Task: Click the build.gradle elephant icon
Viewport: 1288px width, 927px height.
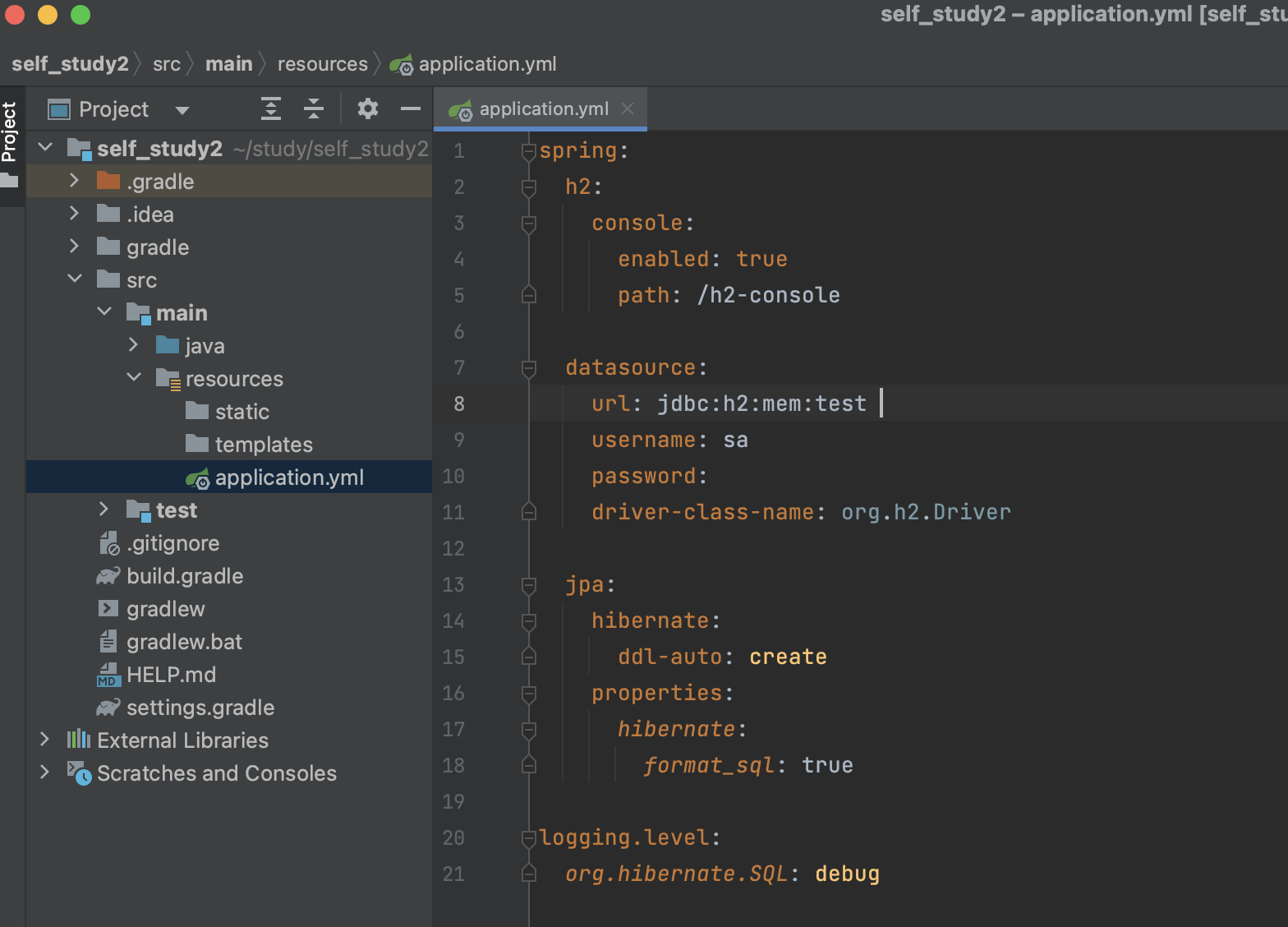Action: click(108, 576)
